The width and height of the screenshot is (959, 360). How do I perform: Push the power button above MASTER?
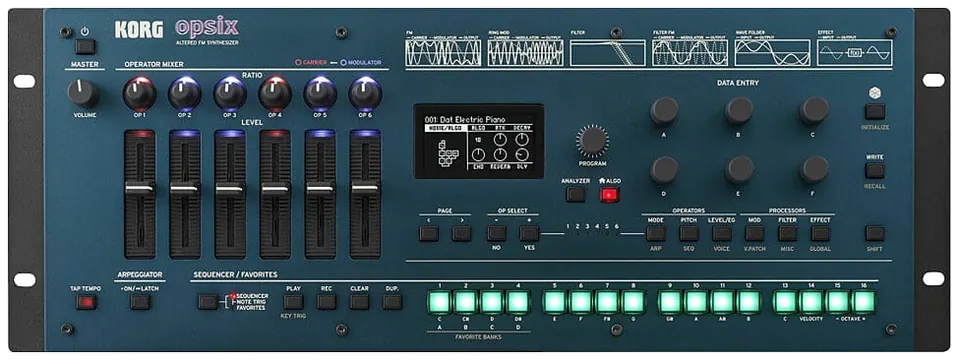85,46
